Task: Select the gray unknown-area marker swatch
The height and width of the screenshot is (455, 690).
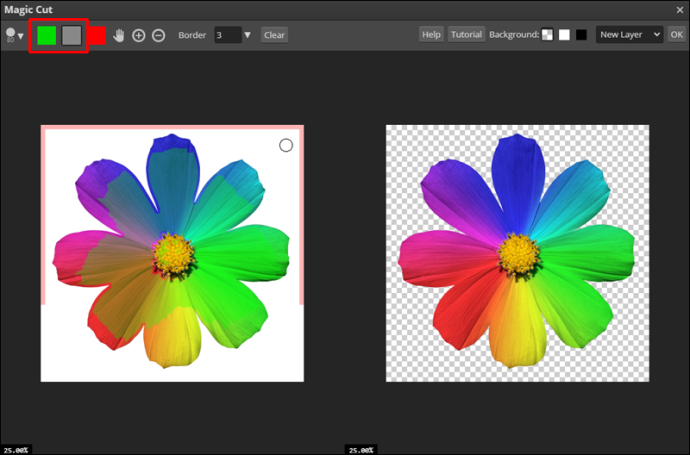Action: click(71, 35)
